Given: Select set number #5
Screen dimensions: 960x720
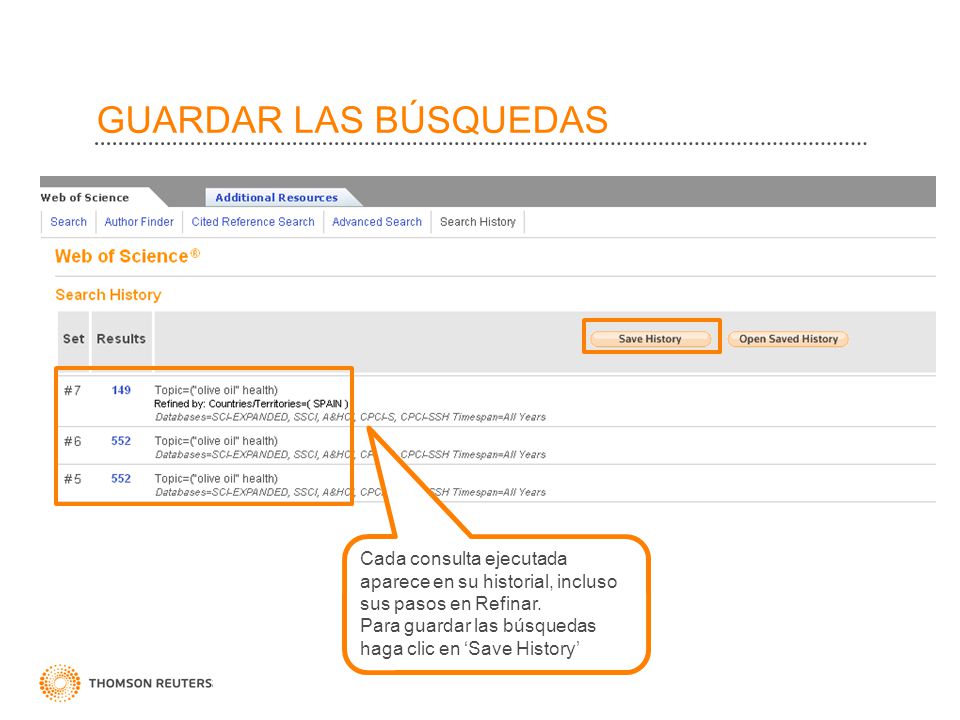Looking at the screenshot, I should [72, 479].
